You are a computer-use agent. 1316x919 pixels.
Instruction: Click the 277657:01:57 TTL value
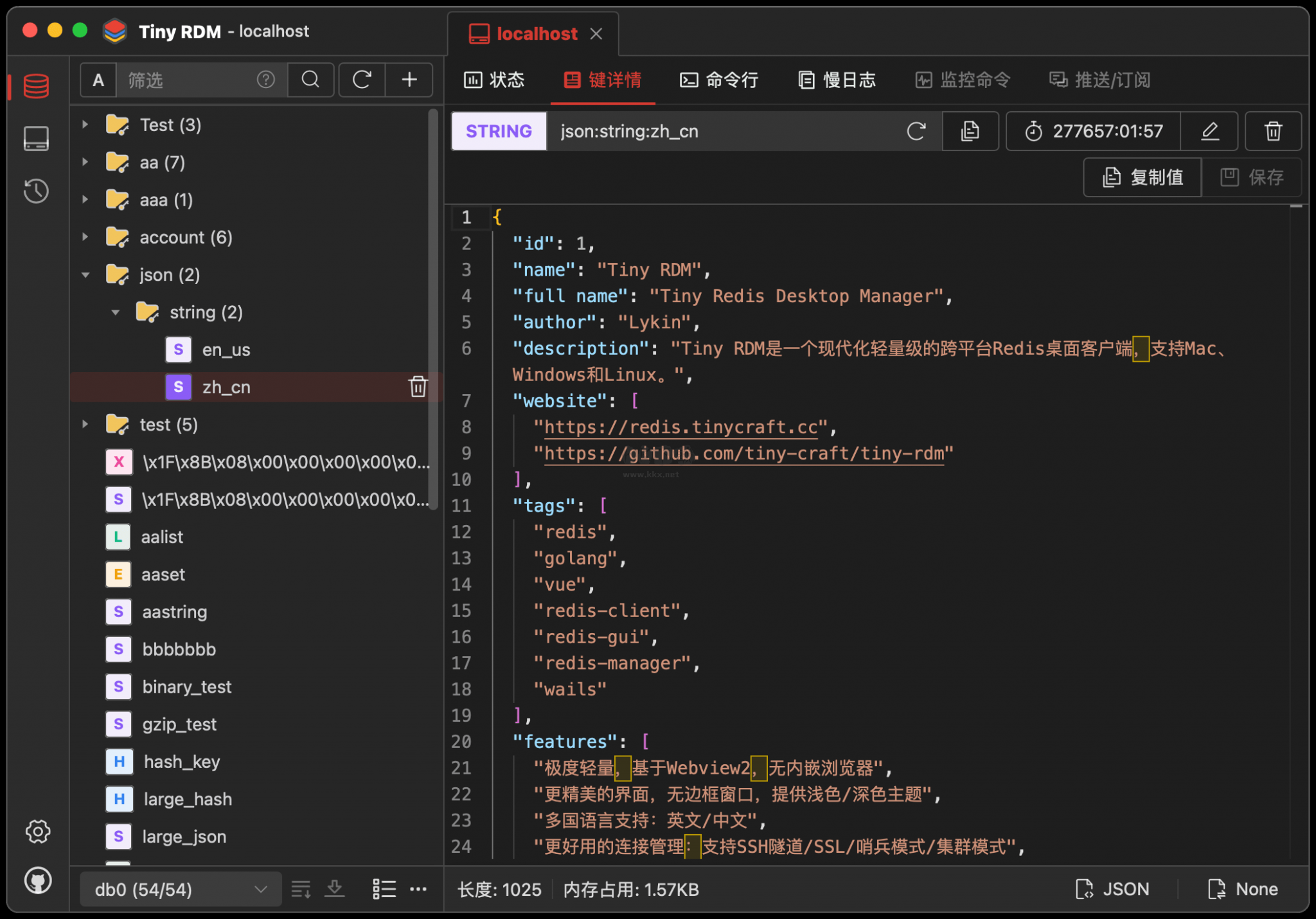point(1108,131)
